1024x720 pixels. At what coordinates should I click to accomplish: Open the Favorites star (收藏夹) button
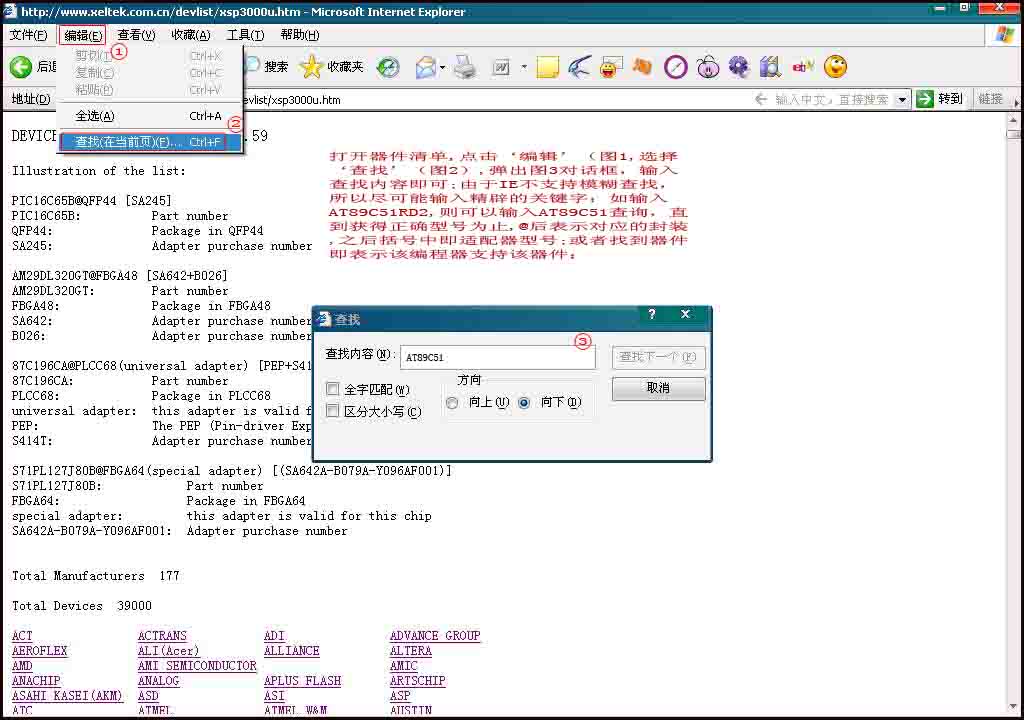coord(332,67)
